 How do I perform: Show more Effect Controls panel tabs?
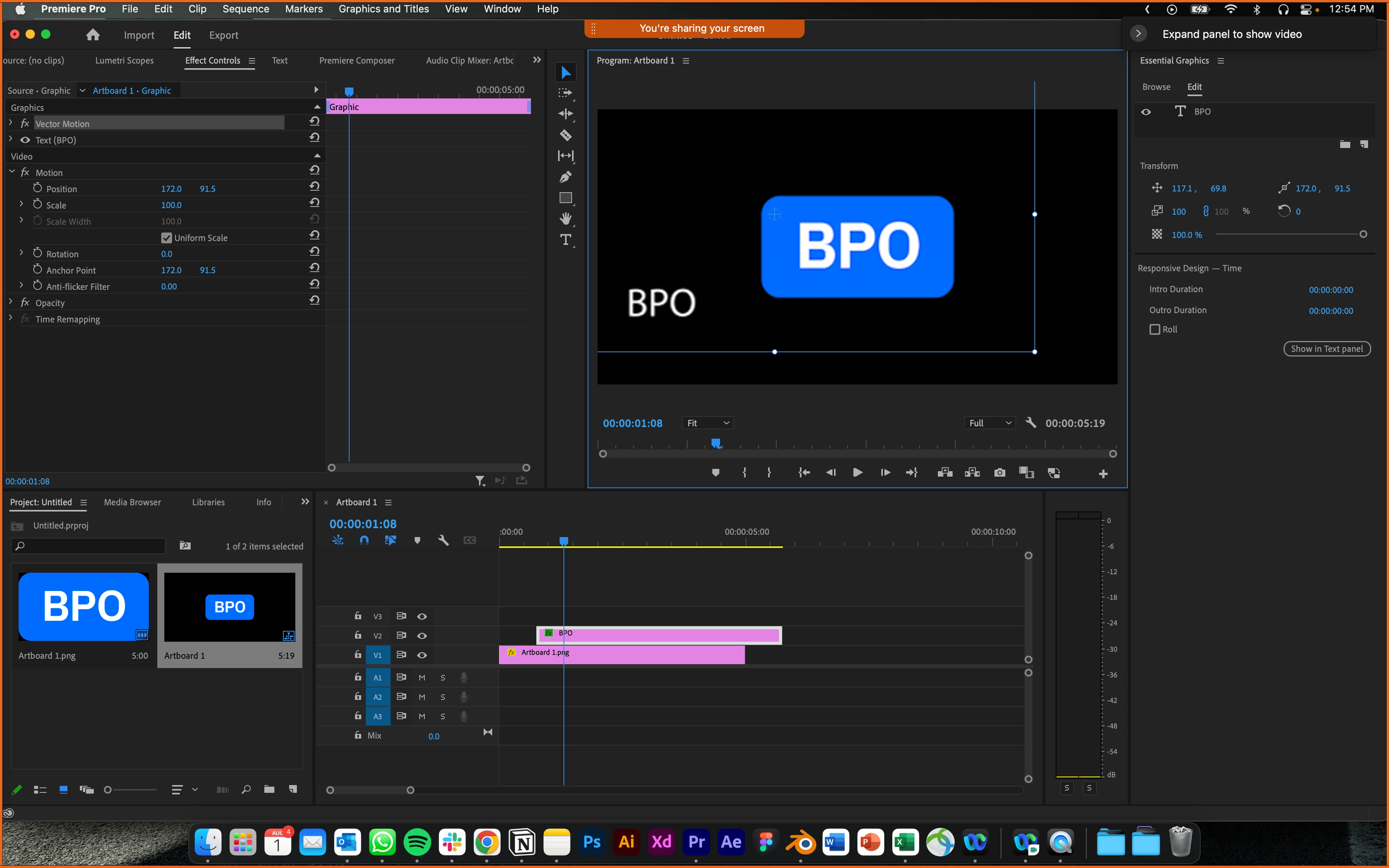(537, 60)
